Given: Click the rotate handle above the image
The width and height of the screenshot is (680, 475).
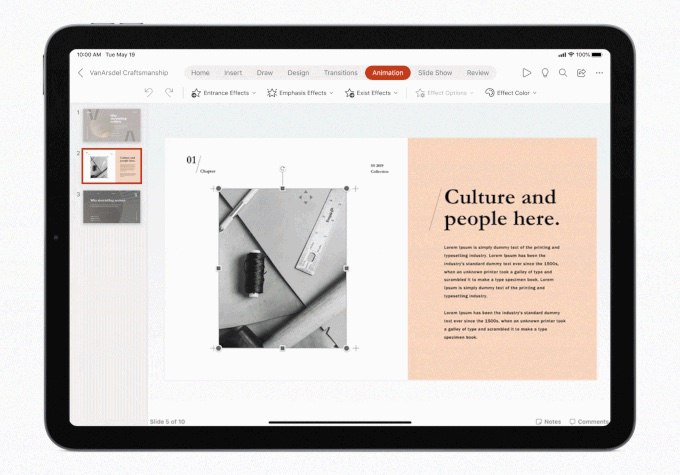Looking at the screenshot, I should [283, 169].
